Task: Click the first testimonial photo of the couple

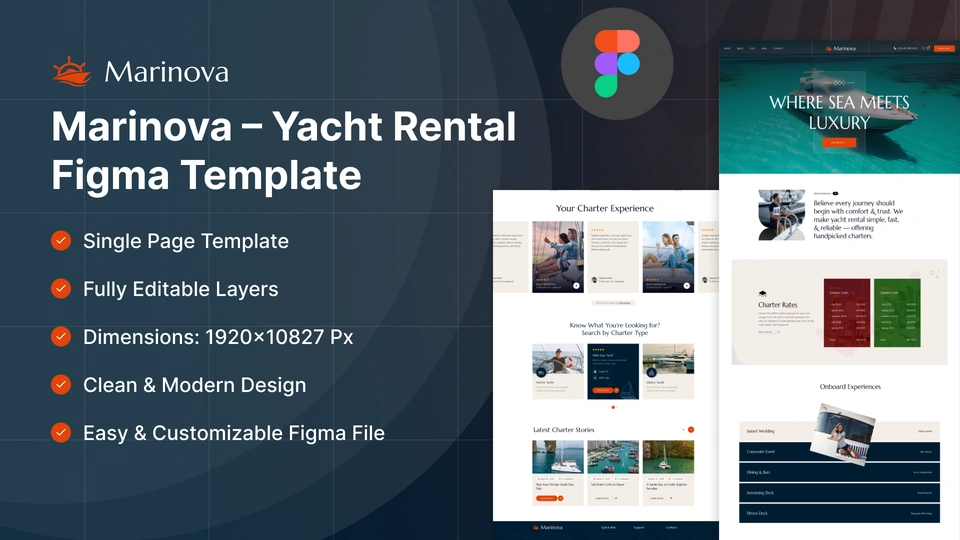Action: tap(558, 257)
